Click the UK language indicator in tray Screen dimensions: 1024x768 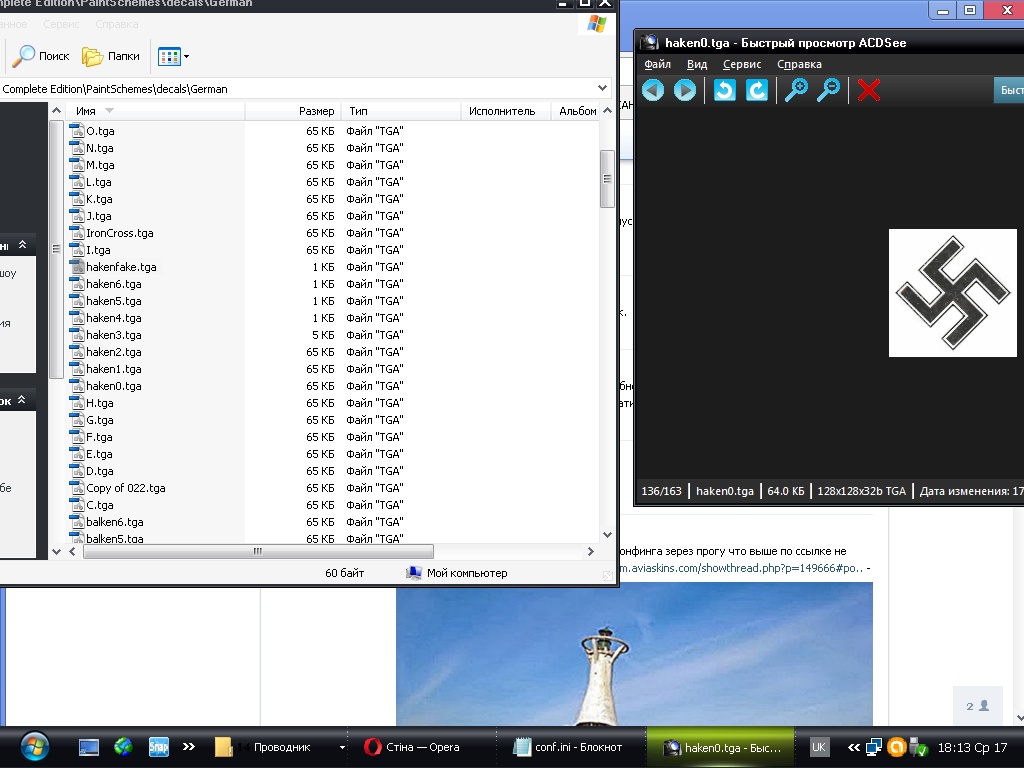(x=818, y=747)
